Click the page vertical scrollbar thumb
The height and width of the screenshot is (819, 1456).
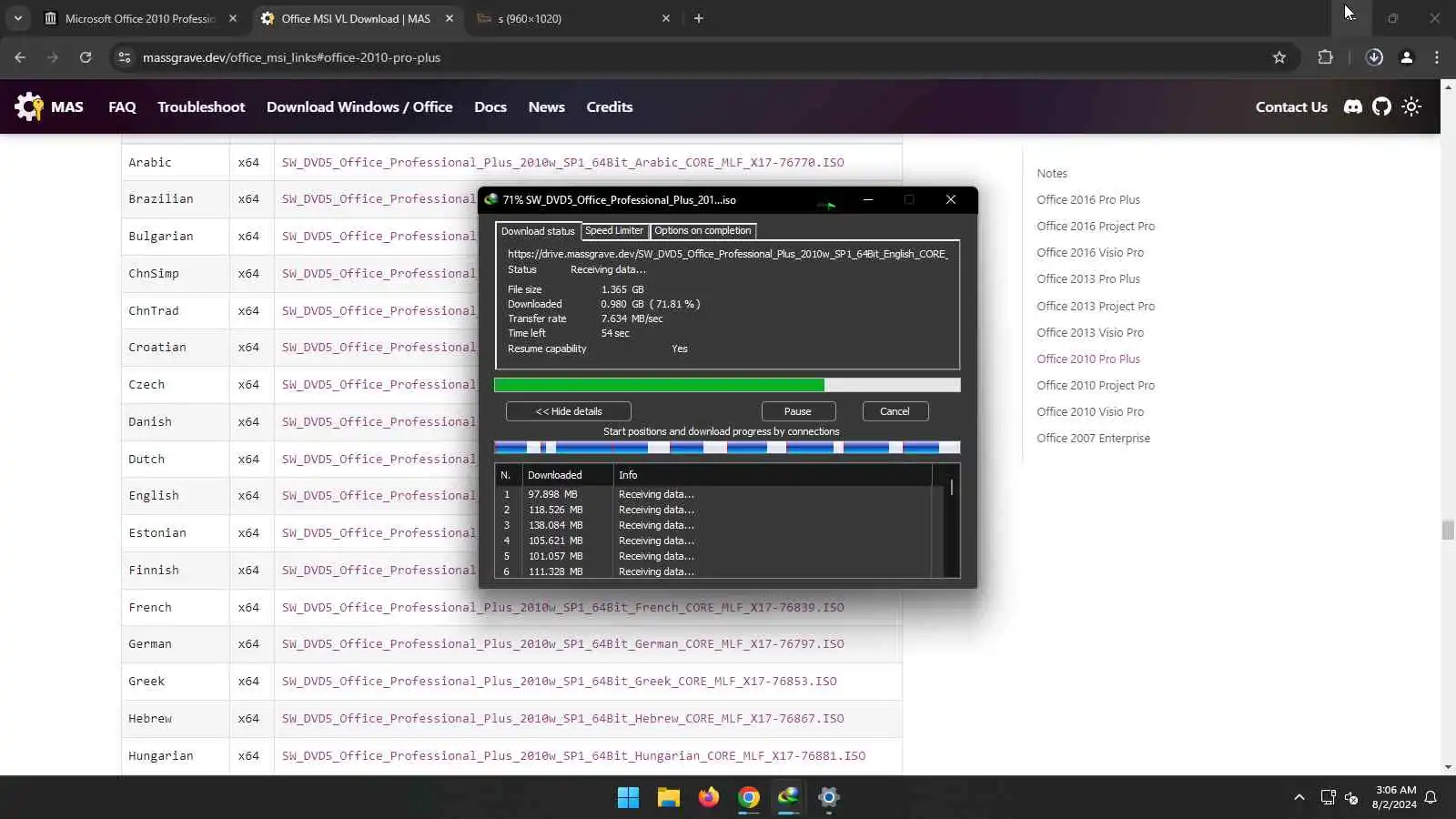(1448, 530)
